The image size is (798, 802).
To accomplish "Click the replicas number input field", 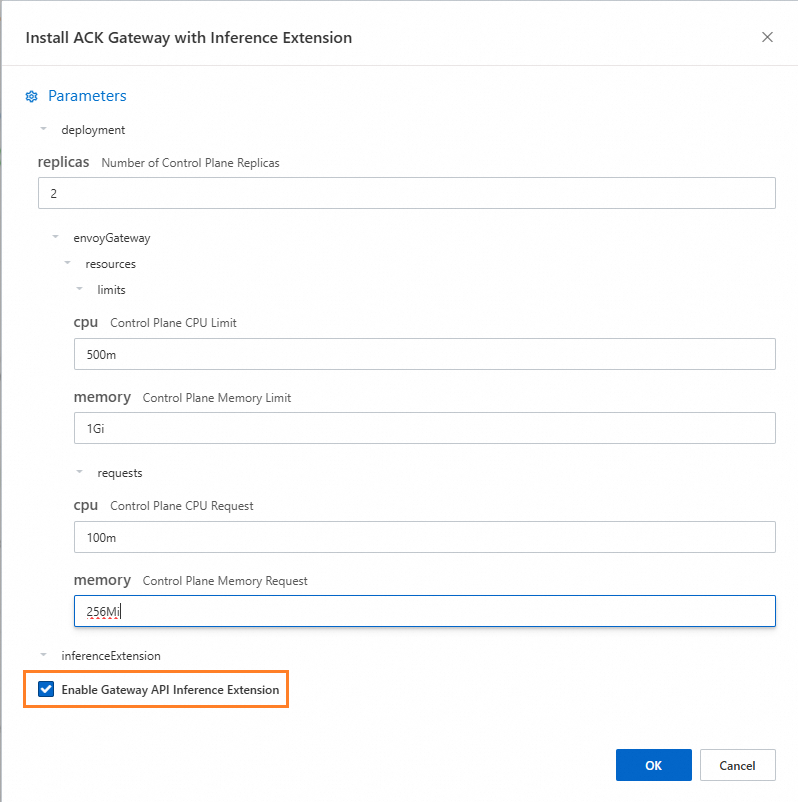I will tap(406, 193).
